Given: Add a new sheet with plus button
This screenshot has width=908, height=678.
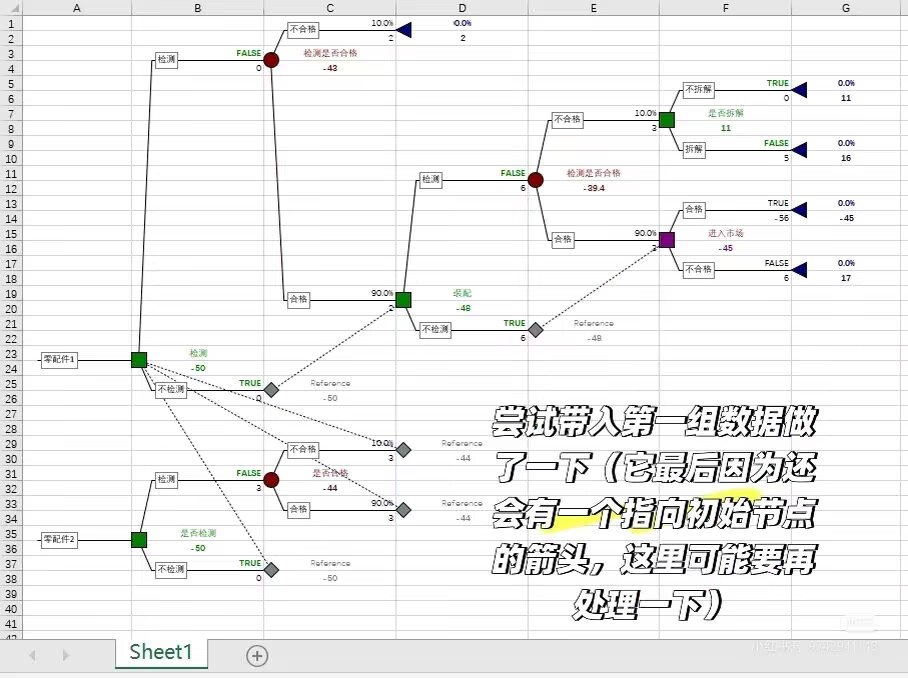Looking at the screenshot, I should coord(257,656).
